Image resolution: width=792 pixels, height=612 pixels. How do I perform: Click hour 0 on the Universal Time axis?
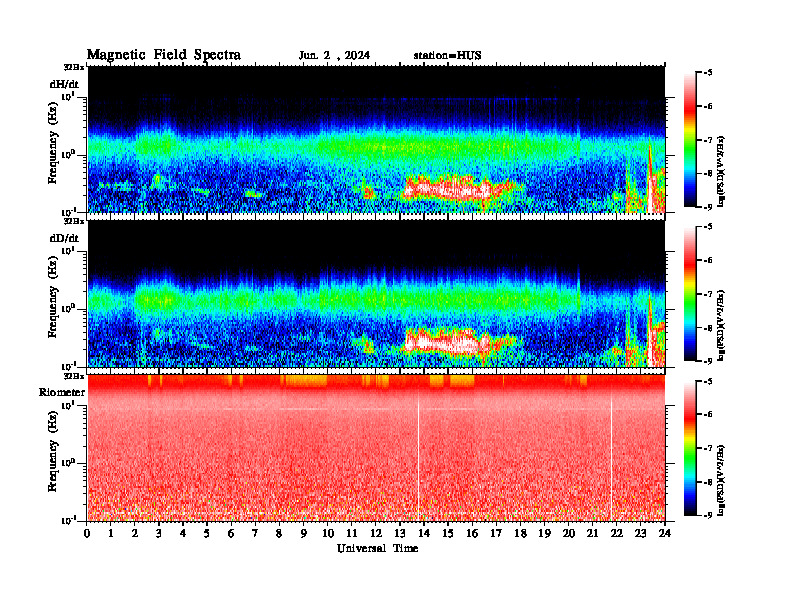coord(87,534)
